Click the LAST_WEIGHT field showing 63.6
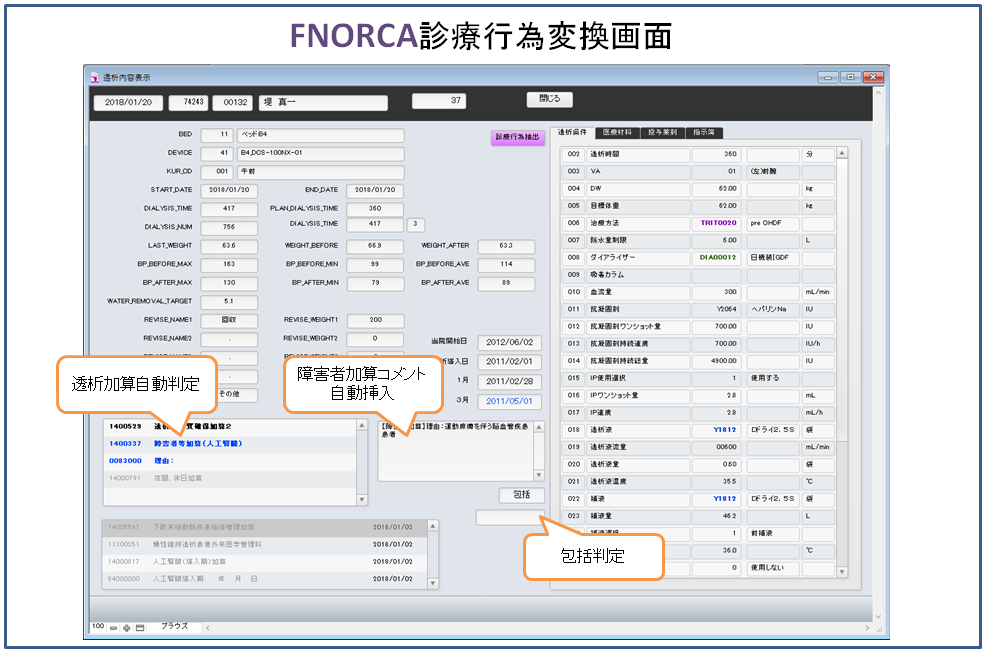Screen dimensions: 984x652 (x=229, y=246)
